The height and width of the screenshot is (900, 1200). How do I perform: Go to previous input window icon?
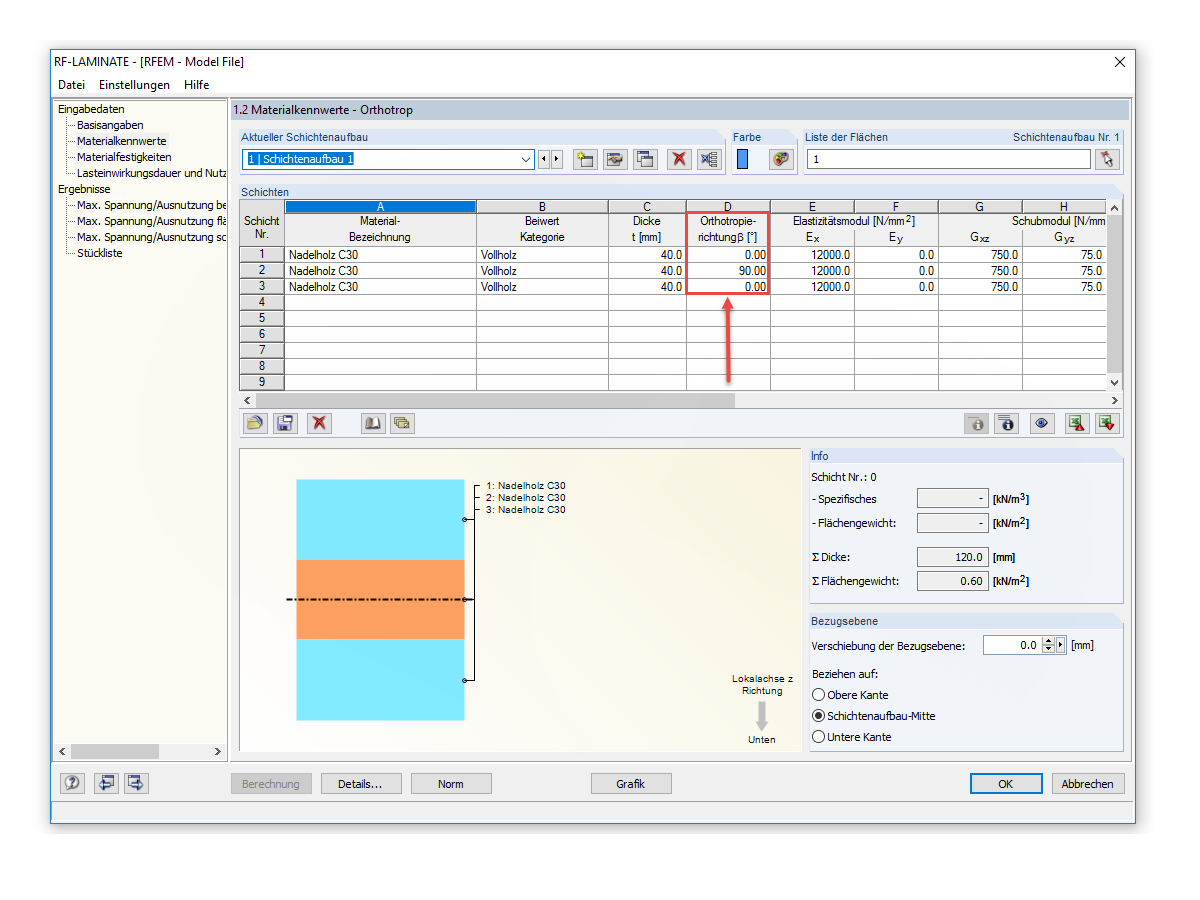(x=107, y=783)
